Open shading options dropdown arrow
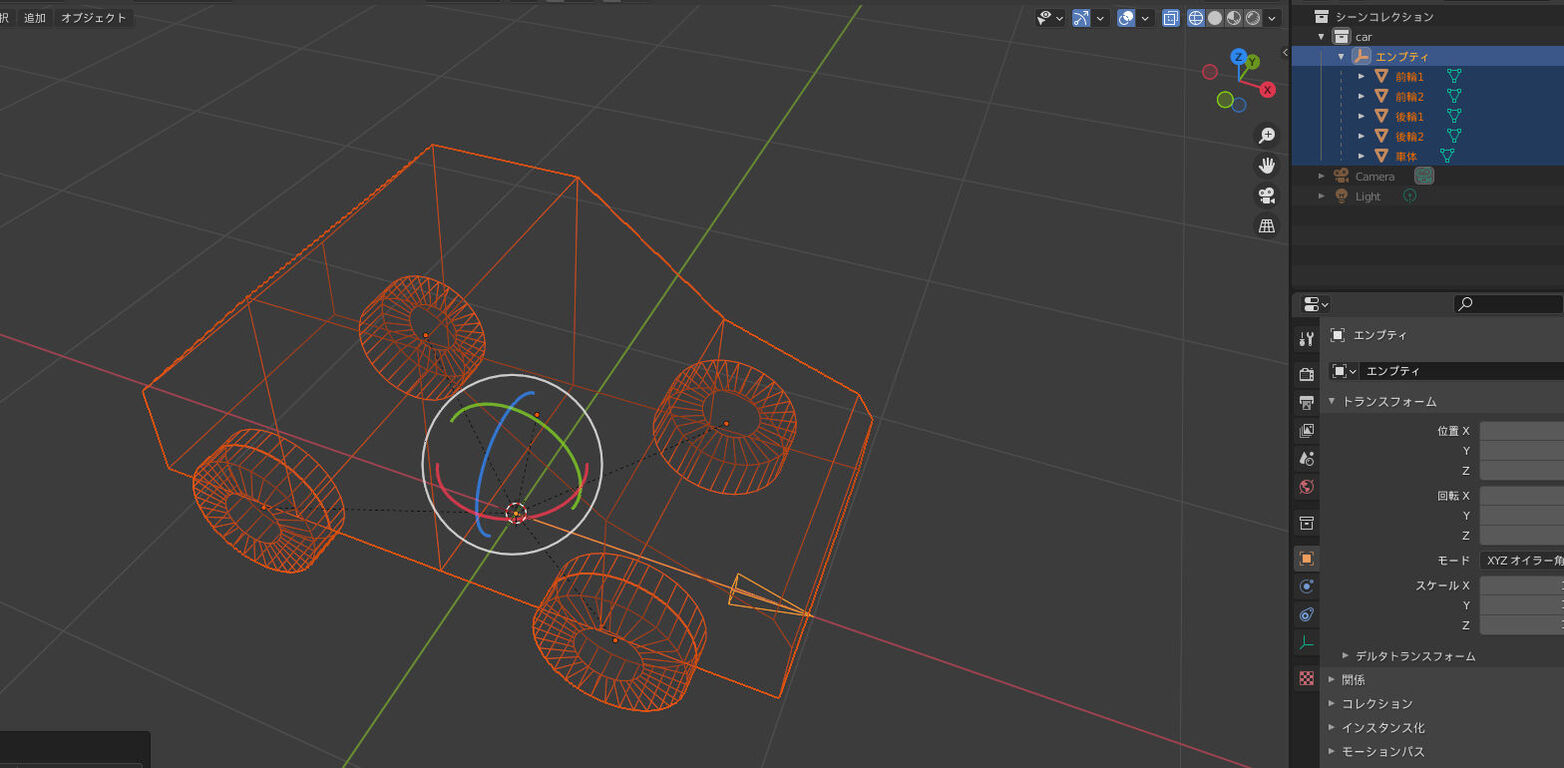Viewport: 1564px width, 768px height. point(1272,18)
